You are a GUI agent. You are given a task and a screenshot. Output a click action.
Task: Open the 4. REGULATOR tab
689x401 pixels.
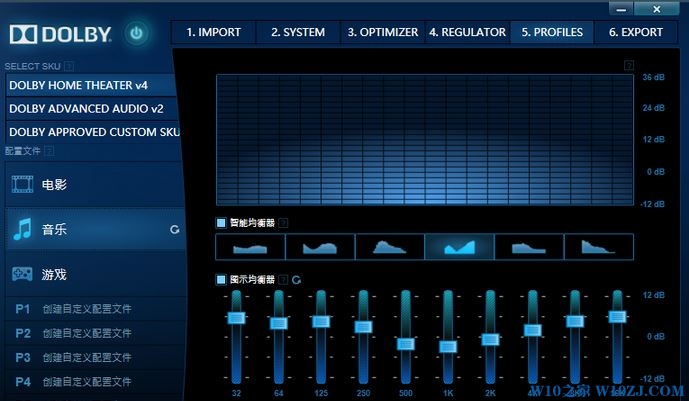coord(467,32)
